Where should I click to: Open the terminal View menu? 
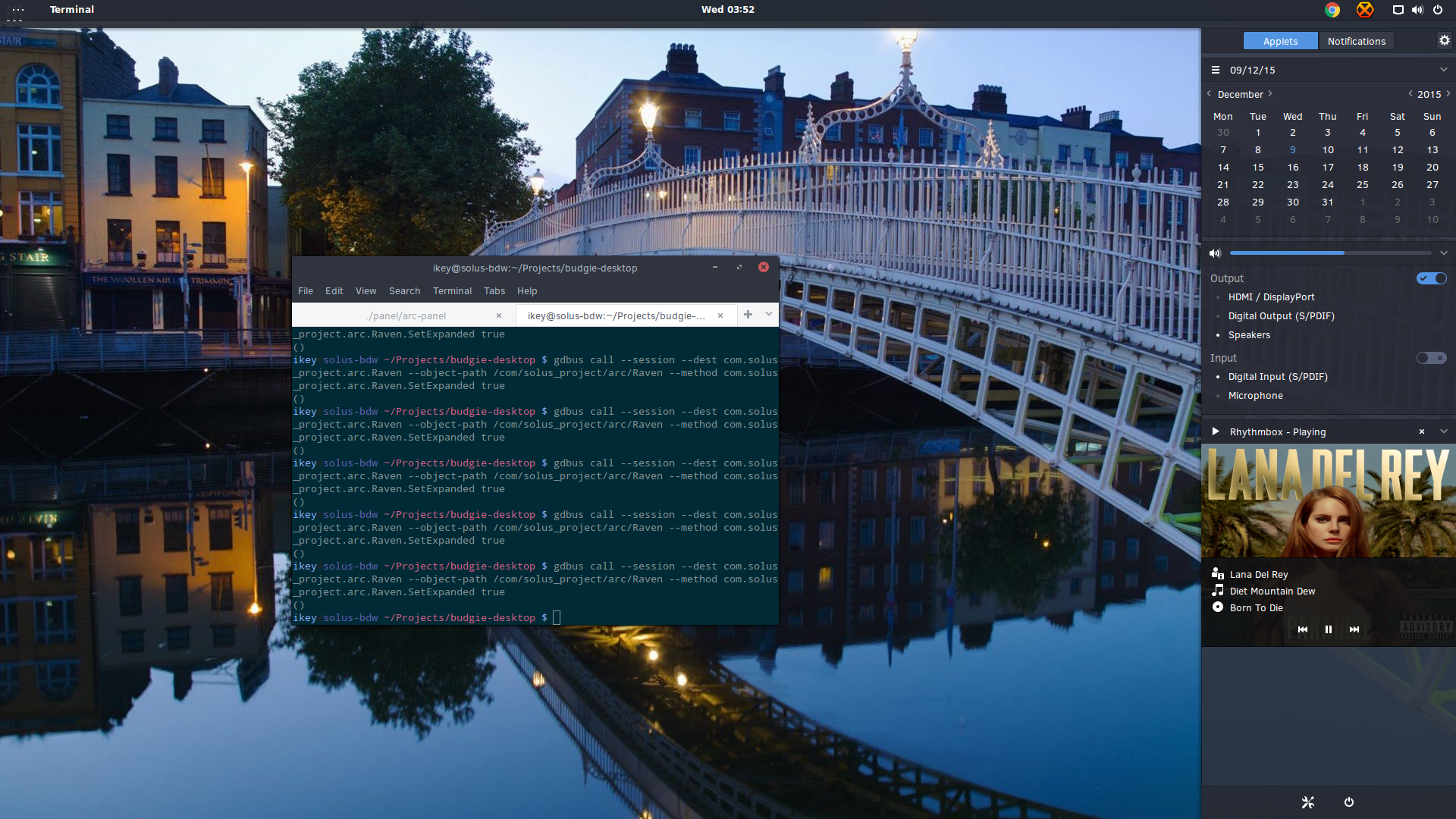point(366,291)
